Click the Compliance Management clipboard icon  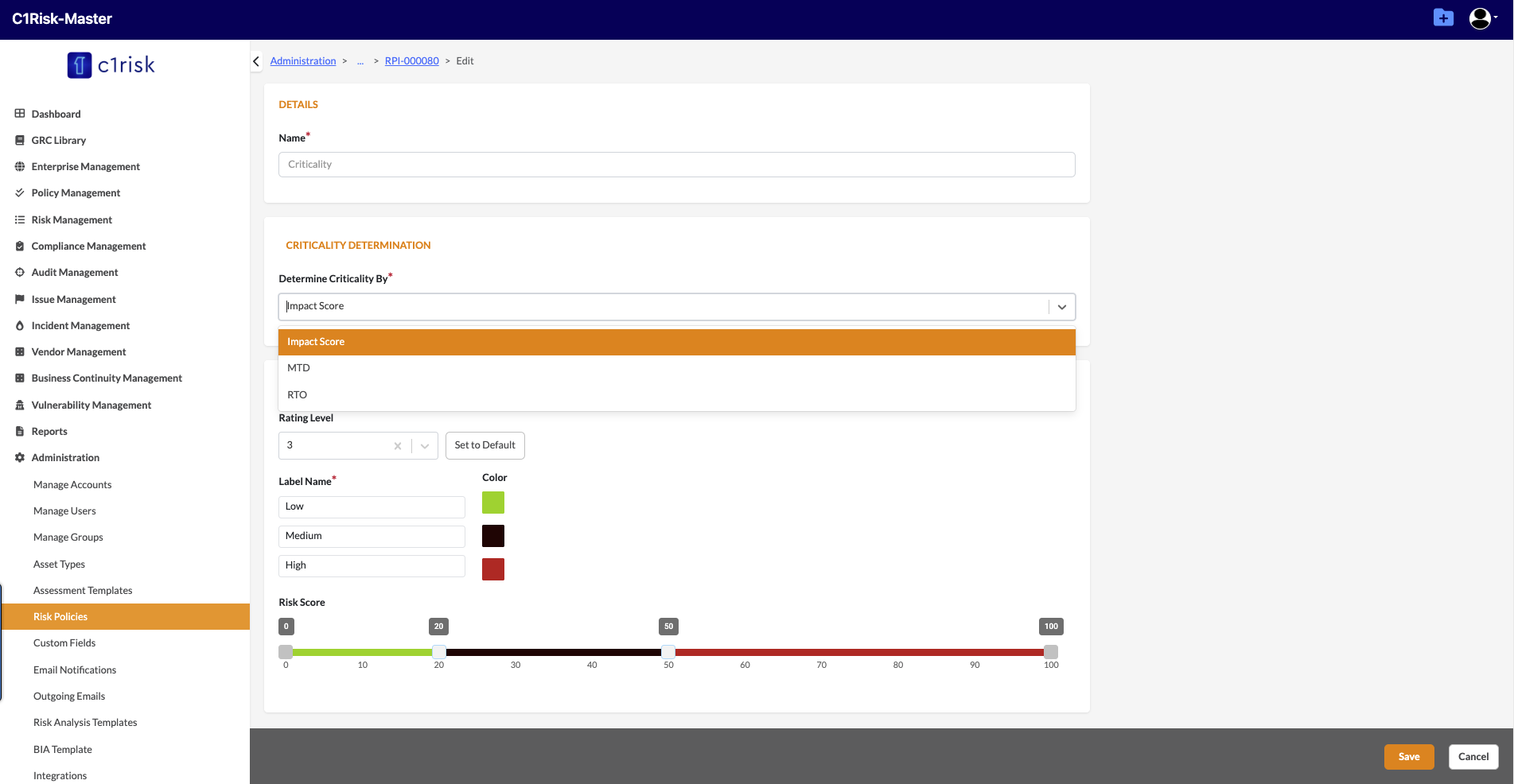[x=20, y=246]
